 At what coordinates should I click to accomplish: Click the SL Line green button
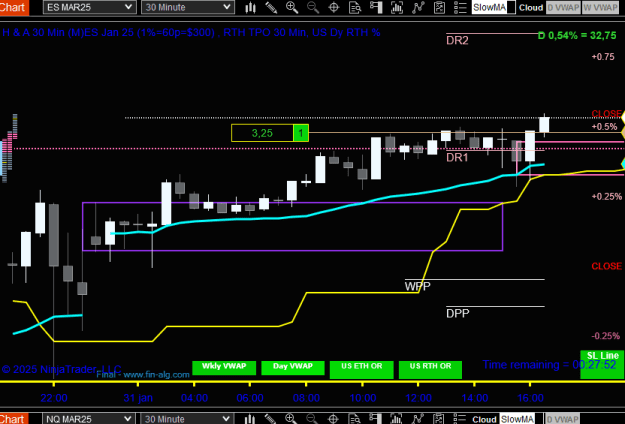tap(602, 364)
